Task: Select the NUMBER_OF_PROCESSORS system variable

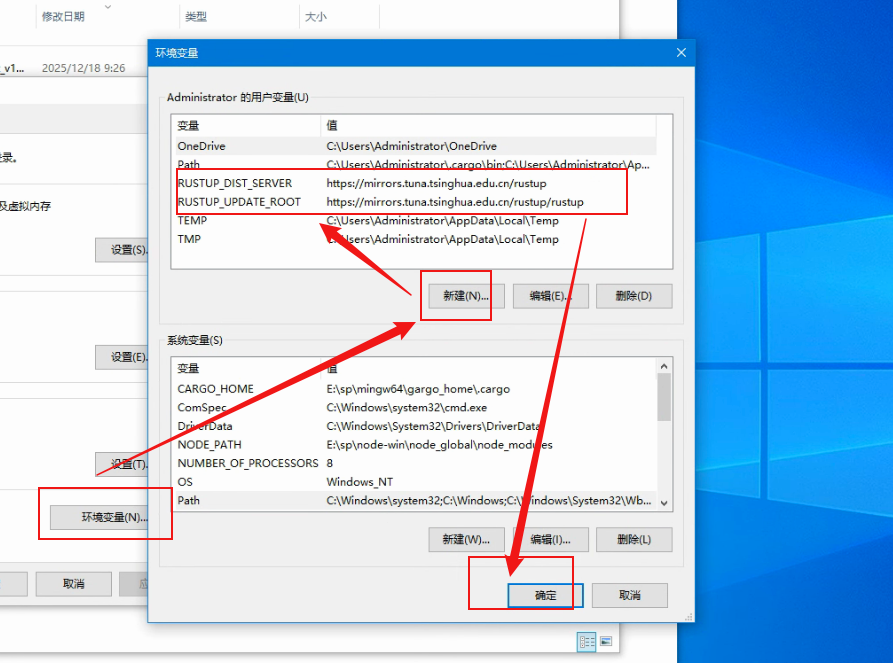Action: click(x=414, y=464)
